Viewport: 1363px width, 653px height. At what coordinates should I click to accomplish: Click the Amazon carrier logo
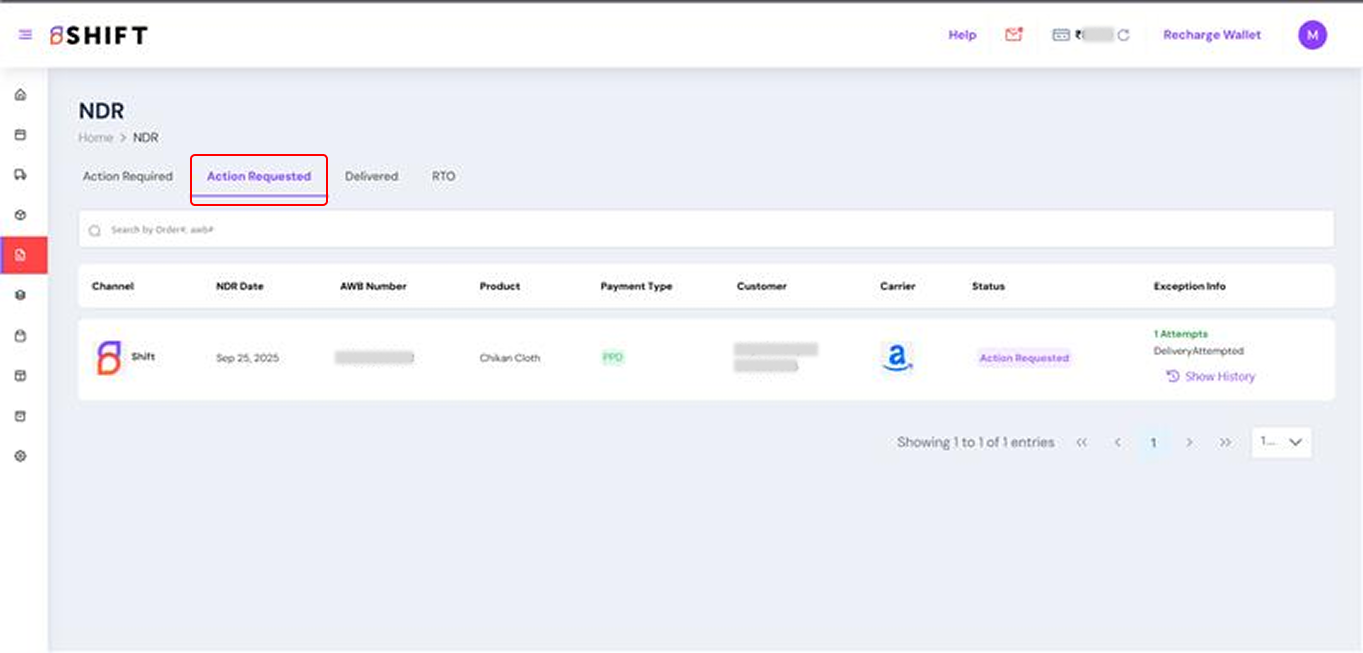[897, 357]
